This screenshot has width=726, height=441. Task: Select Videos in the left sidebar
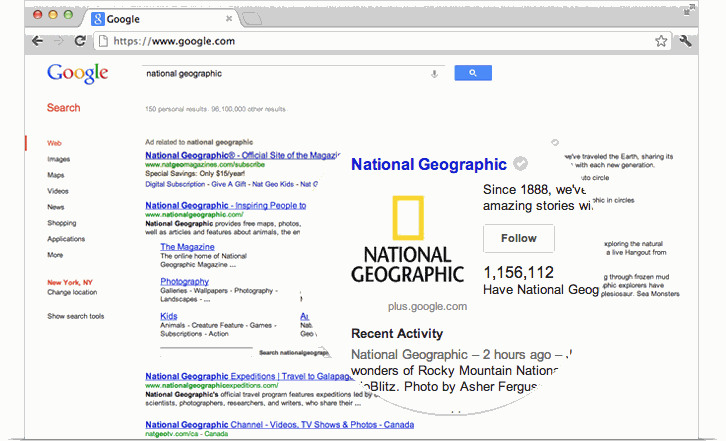click(57, 191)
